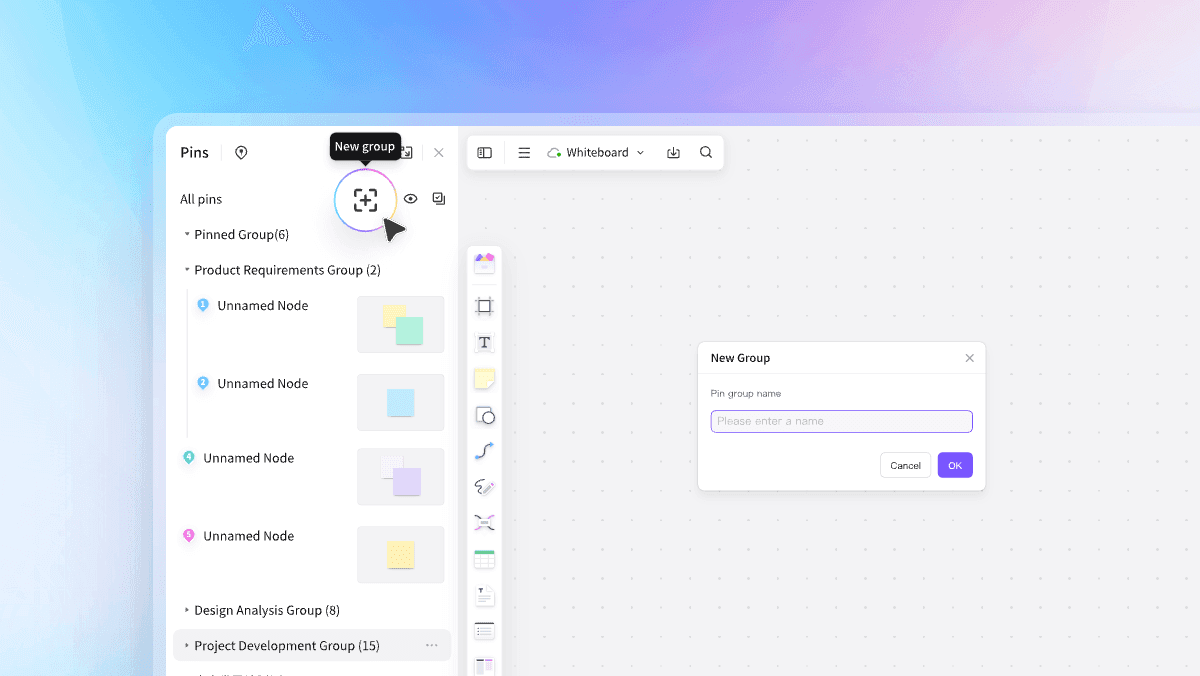Select the Shapes tool
The height and width of the screenshot is (676, 1200).
point(484,415)
